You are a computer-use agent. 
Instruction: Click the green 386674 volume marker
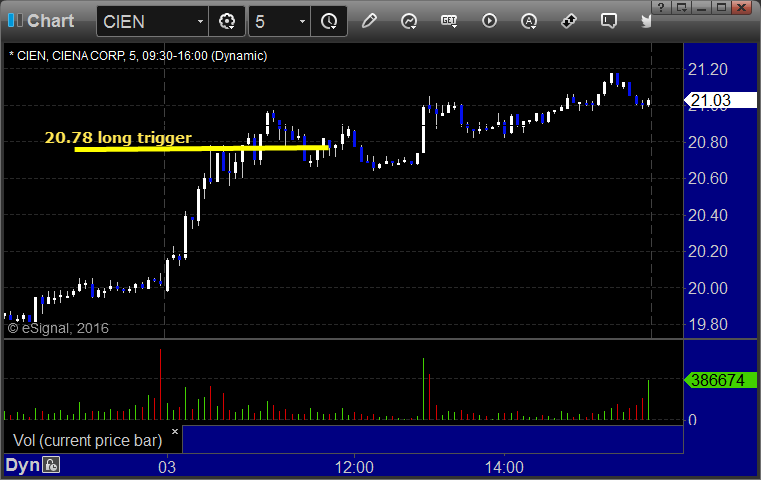[720, 380]
